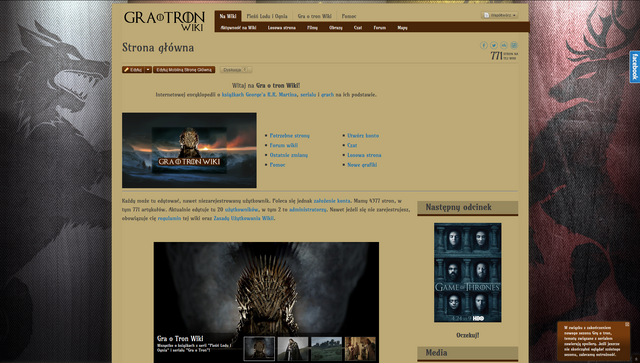This screenshot has height=363, width=640.
Task: Click the Gra o Tron Wiki logo
Action: [164, 21]
